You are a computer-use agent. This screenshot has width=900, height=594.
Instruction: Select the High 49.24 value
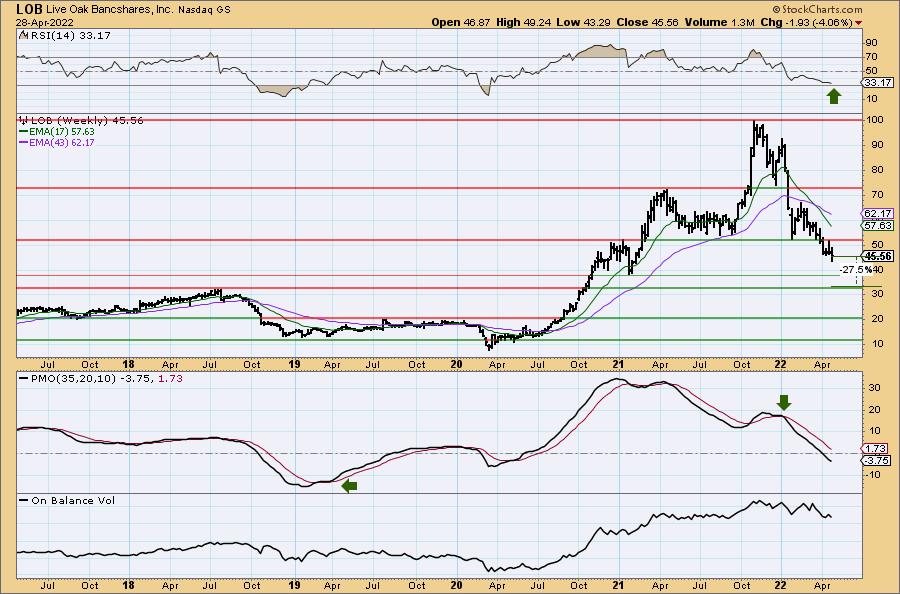[x=522, y=22]
